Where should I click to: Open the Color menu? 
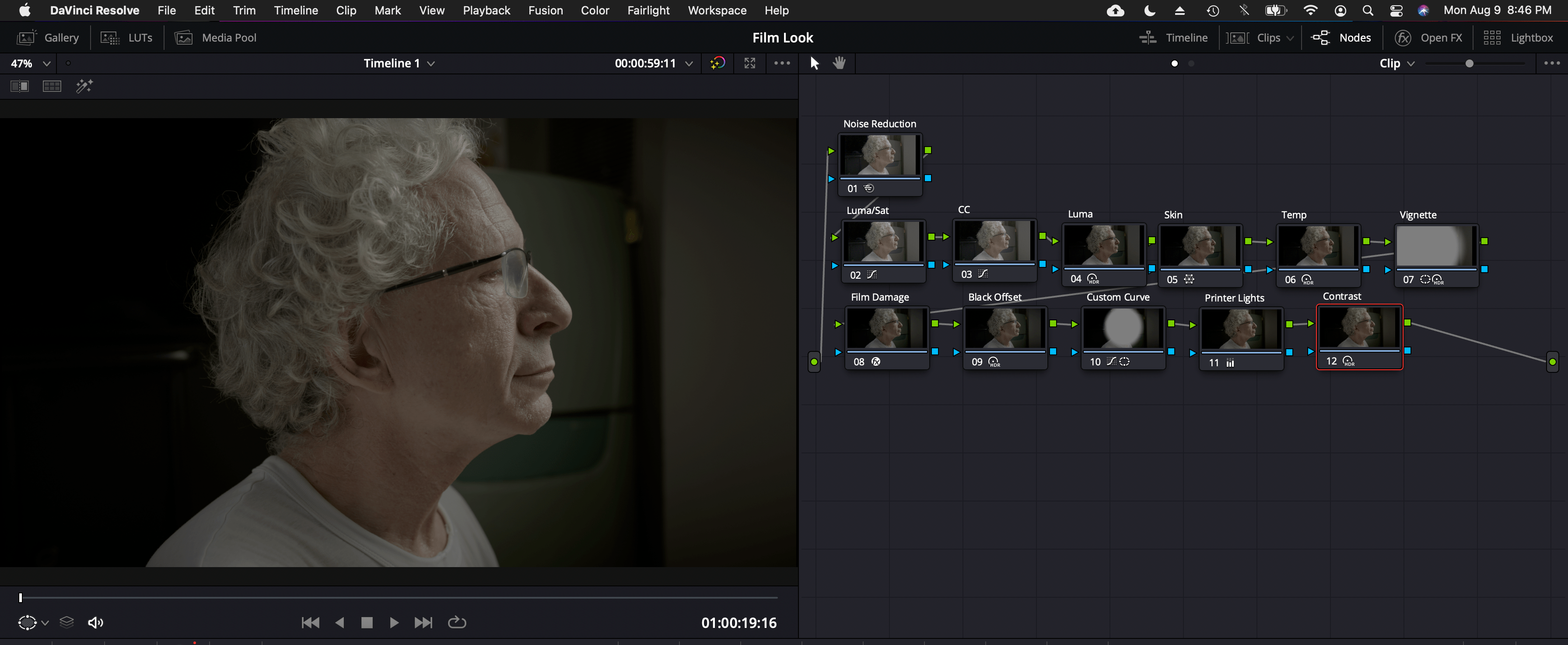click(x=594, y=11)
